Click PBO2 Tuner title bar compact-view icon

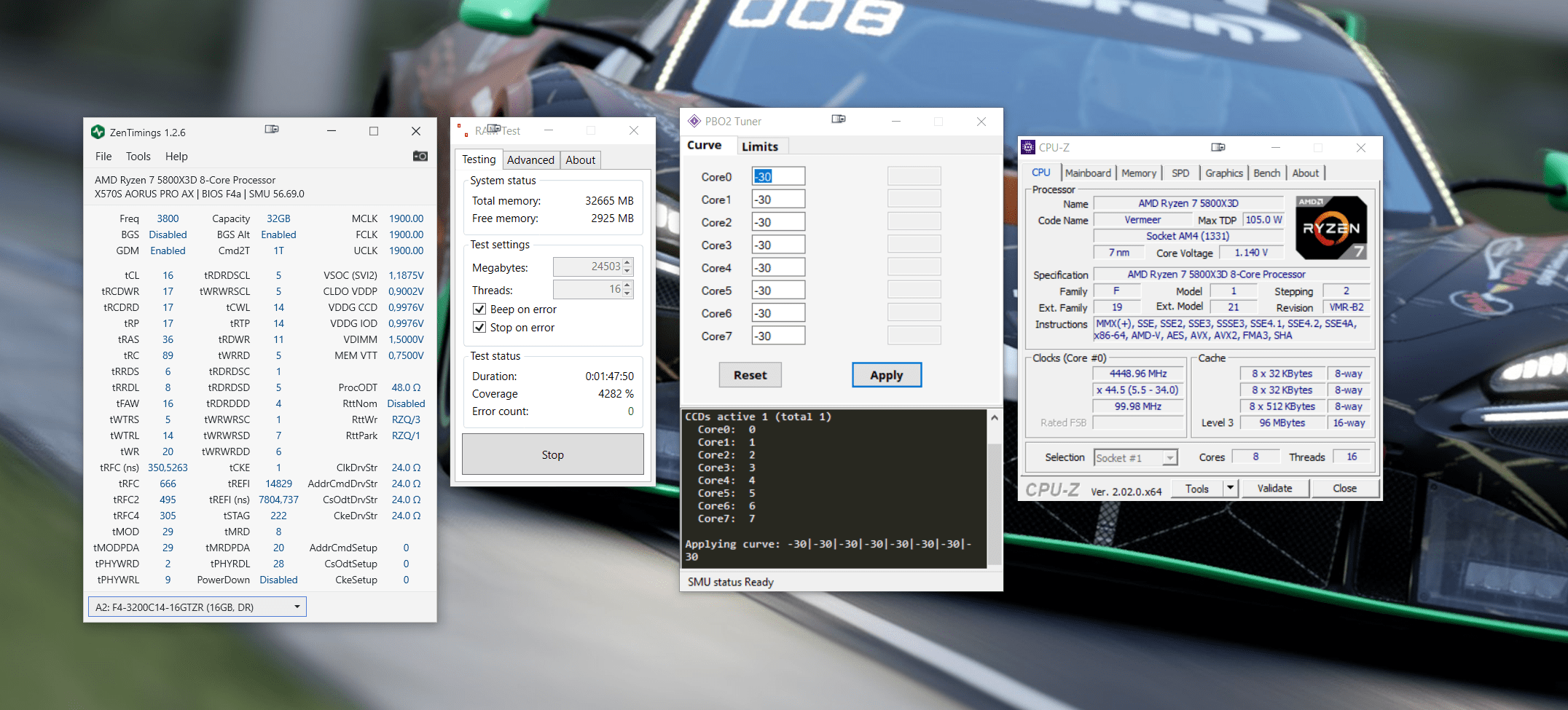[839, 119]
